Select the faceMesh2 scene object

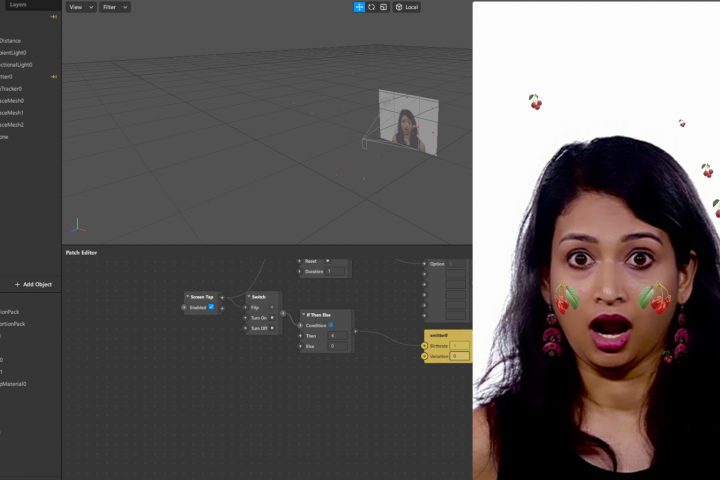point(12,124)
